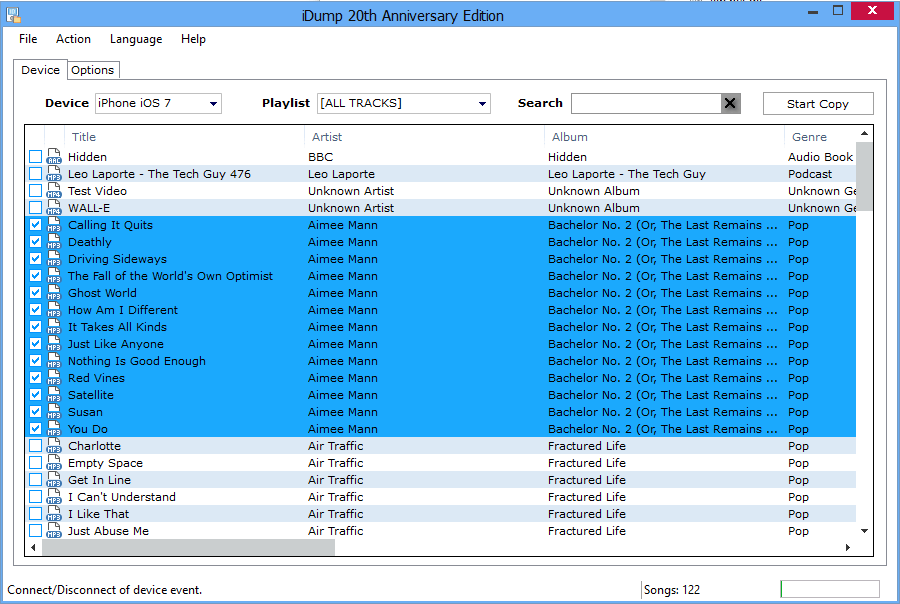Click the BBC file icon beside Hidden
The height and width of the screenshot is (604, 900).
click(54, 157)
